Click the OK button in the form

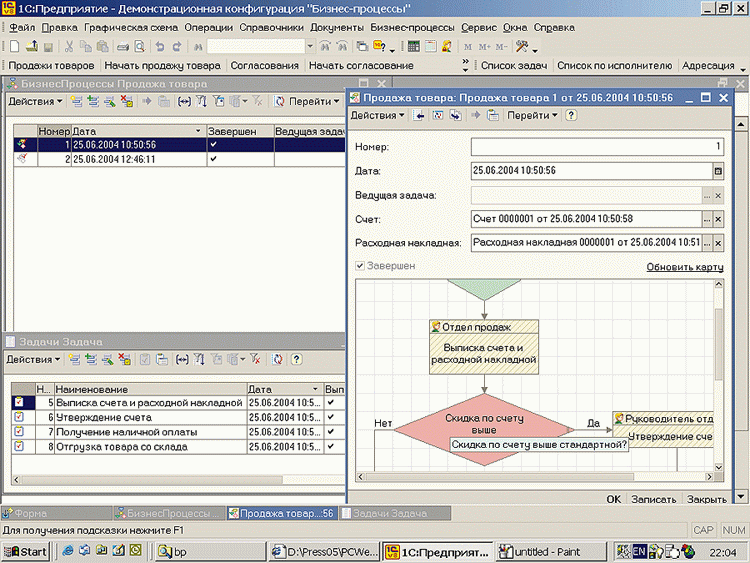(x=614, y=499)
